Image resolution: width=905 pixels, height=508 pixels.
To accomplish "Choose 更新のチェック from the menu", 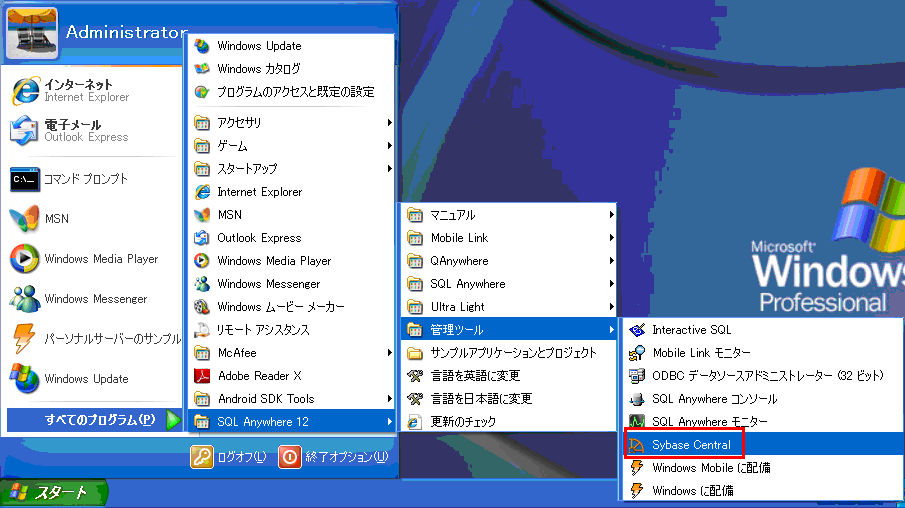I will pyautogui.click(x=463, y=422).
